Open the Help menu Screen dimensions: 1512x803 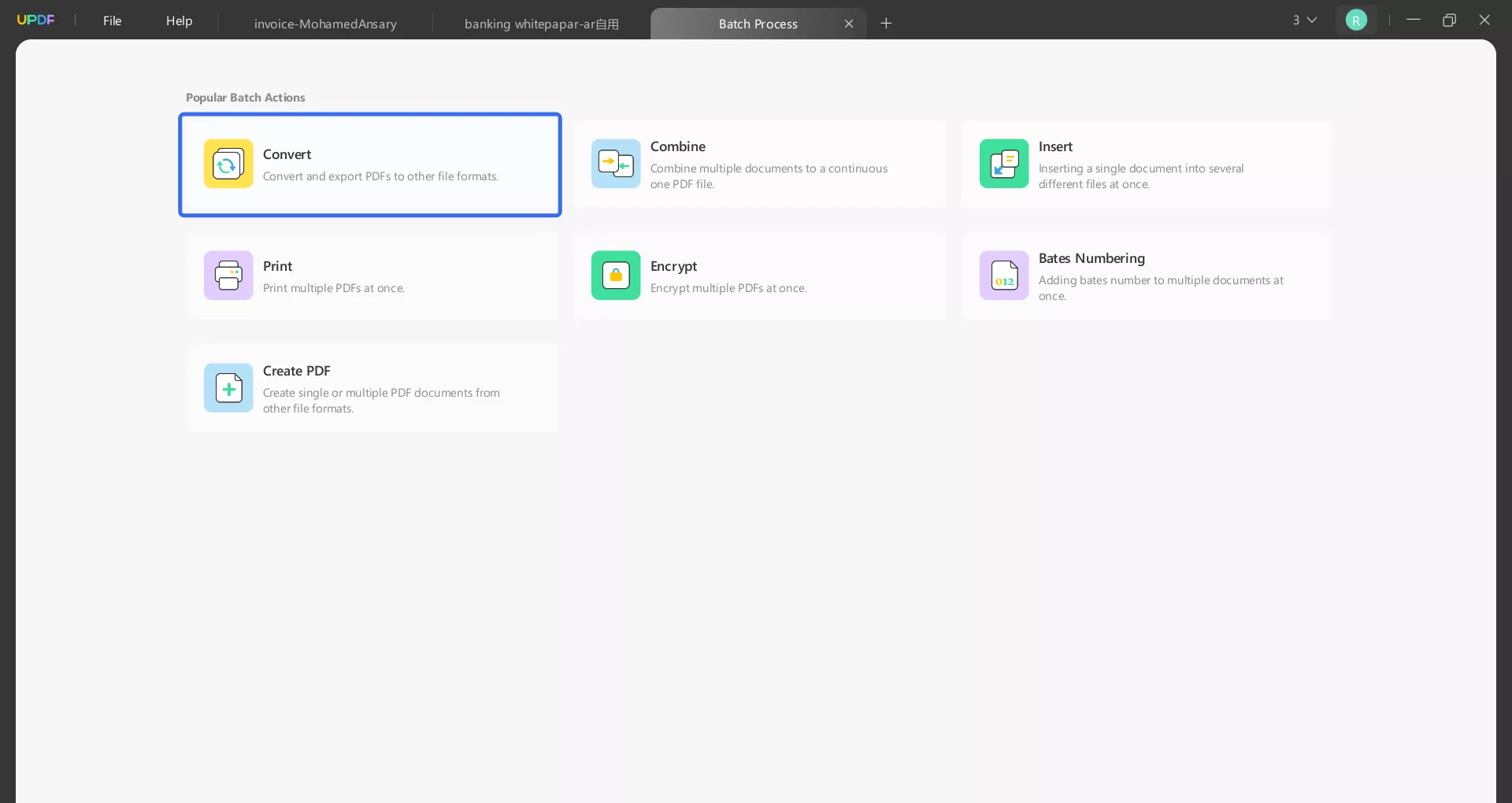pos(179,20)
